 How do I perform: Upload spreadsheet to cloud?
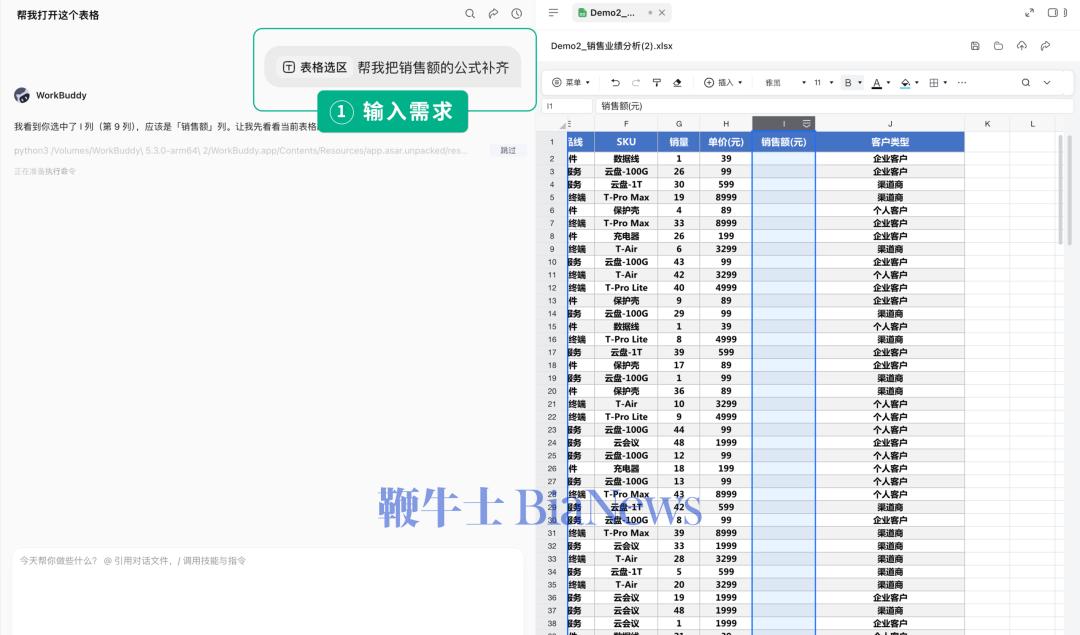pos(1021,45)
